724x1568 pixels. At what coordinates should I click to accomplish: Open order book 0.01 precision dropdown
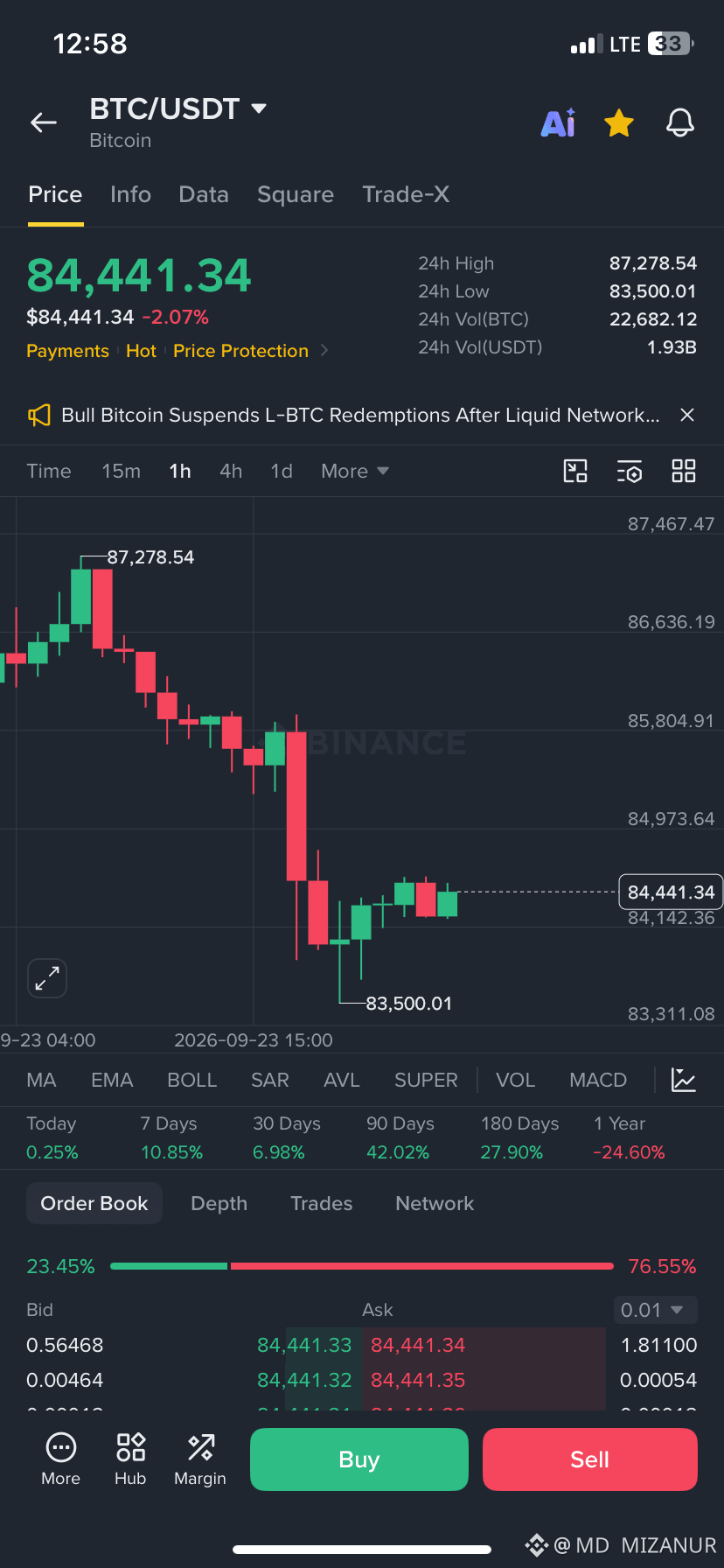[655, 1310]
